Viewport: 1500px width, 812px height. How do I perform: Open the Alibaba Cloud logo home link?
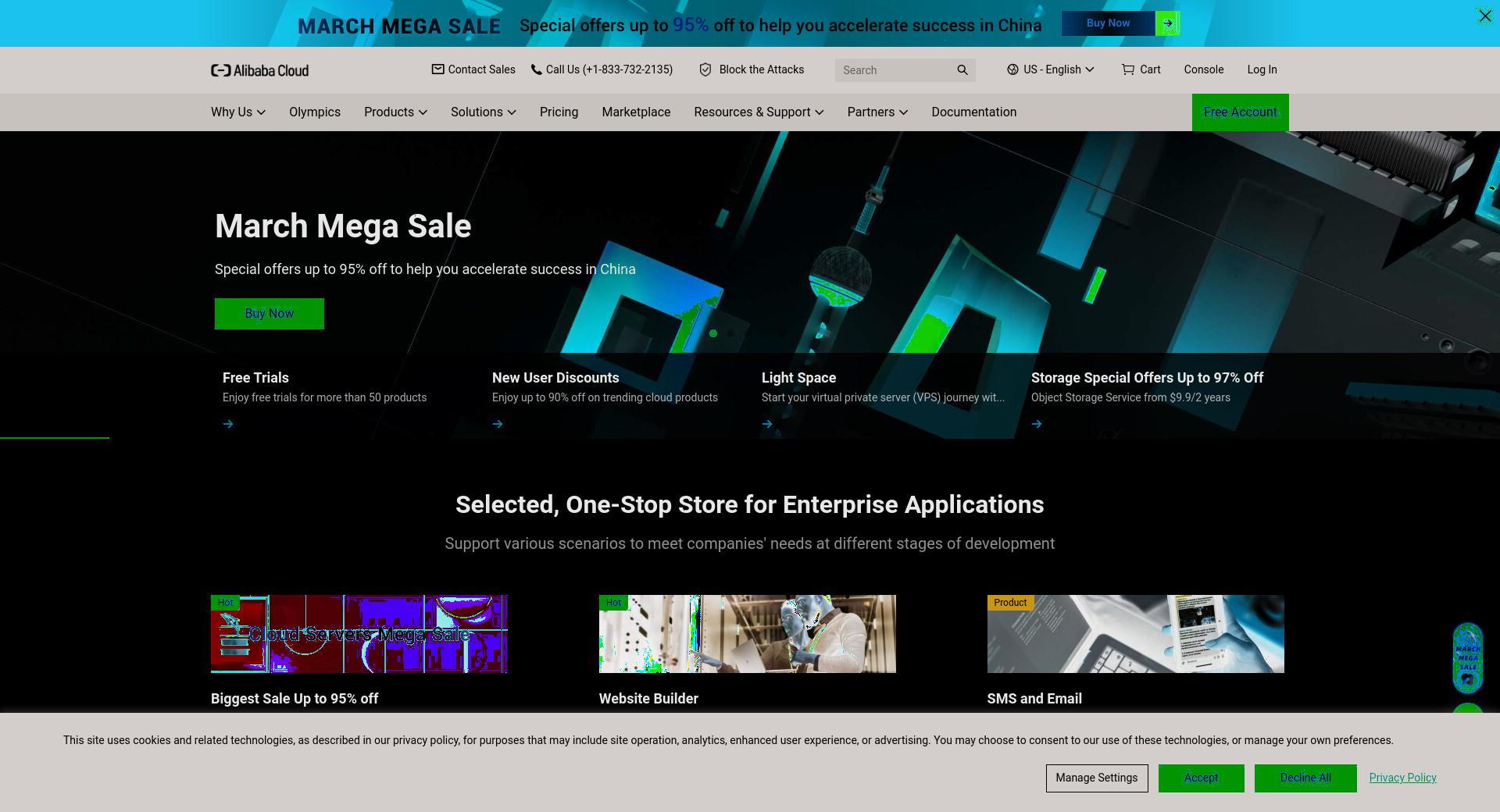coord(259,70)
